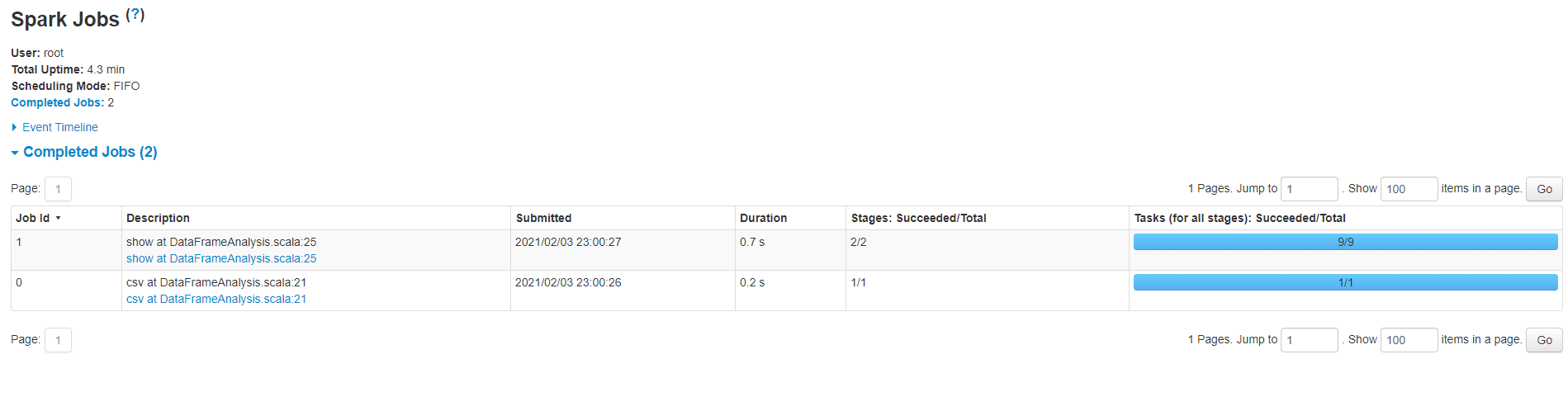Expand the Event Timeline section

pyautogui.click(x=59, y=127)
